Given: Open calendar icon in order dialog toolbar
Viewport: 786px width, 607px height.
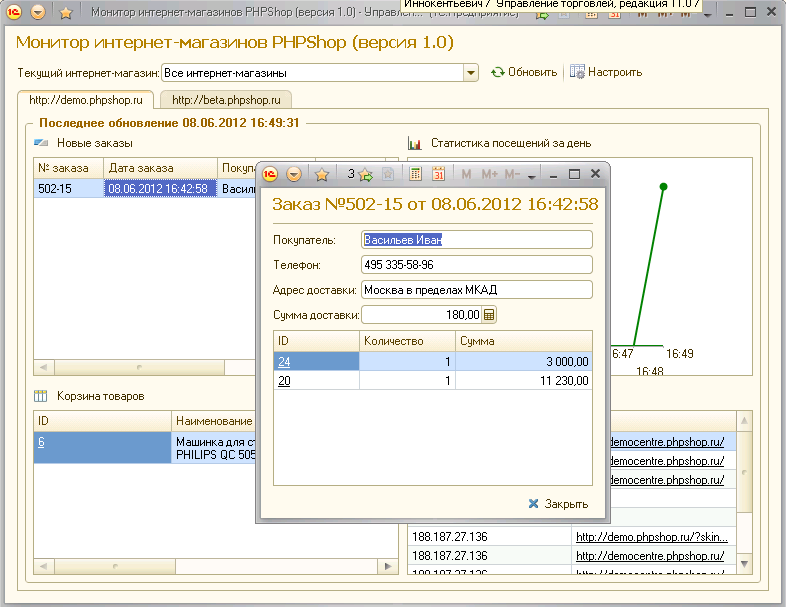Looking at the screenshot, I should click(439, 174).
